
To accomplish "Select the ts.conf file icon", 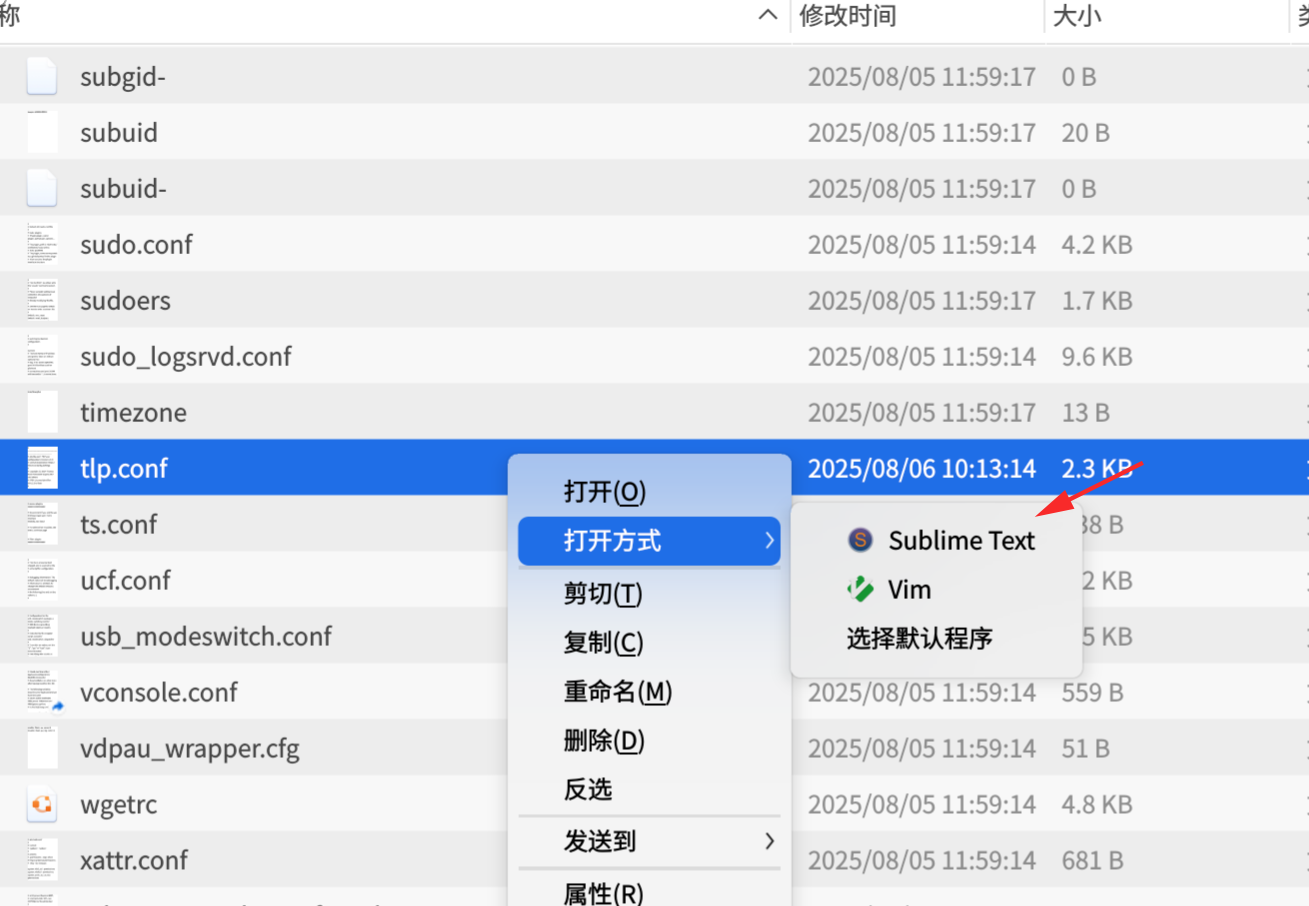I will (x=41, y=524).
